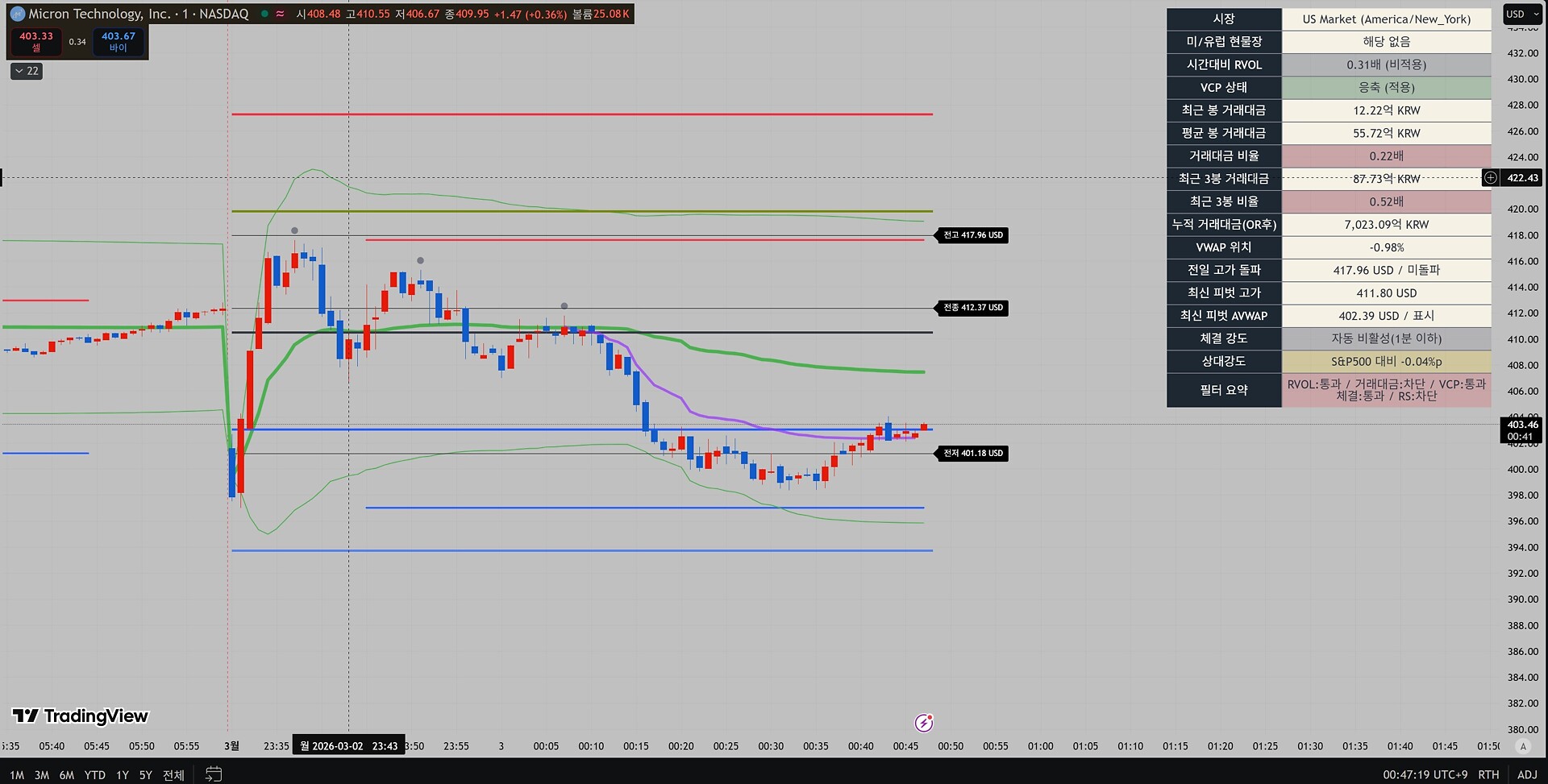Click the 고 410.55 high value
Viewport: 1548px width, 784px height.
(368, 14)
